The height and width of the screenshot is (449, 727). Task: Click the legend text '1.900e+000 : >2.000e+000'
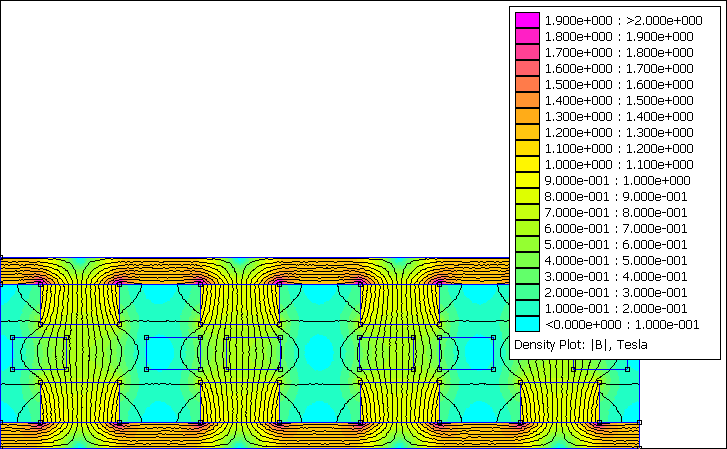(623, 20)
